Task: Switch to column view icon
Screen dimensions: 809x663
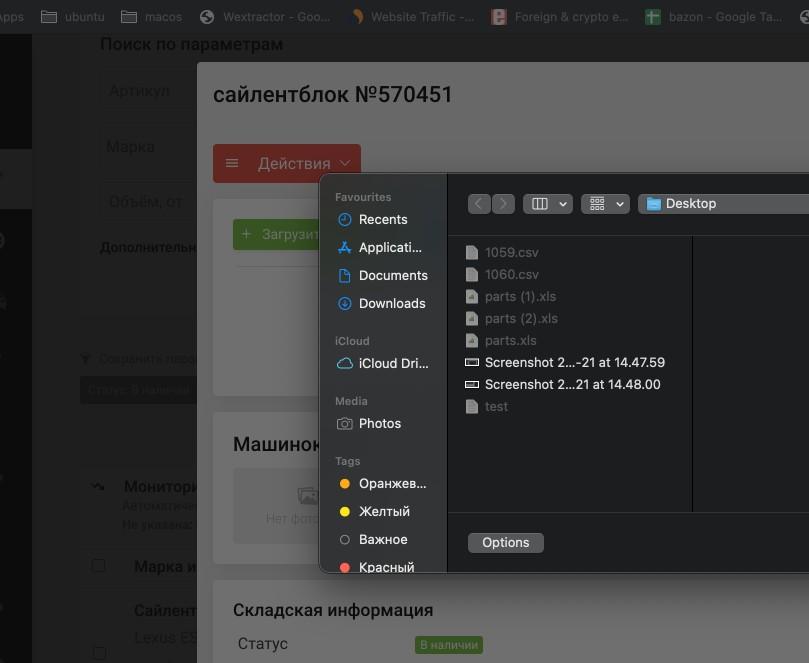Action: coord(540,204)
